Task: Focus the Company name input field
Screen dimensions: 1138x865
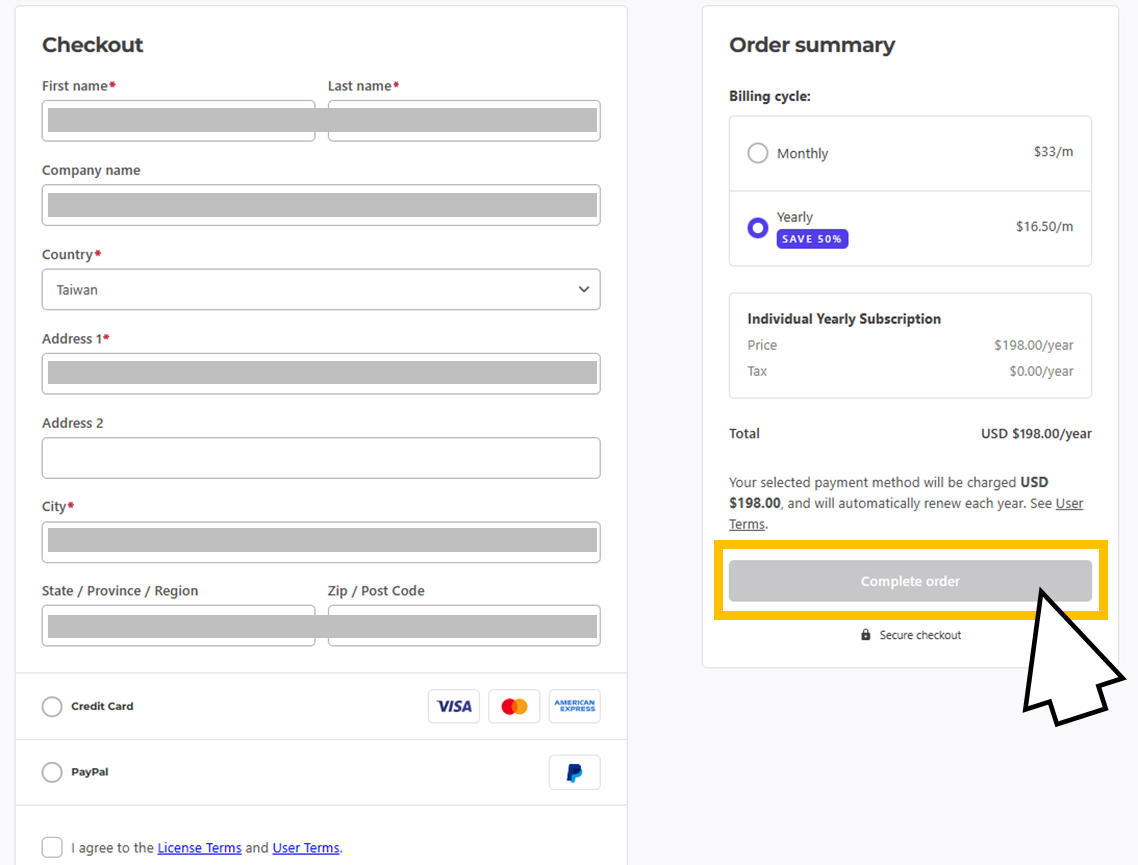Action: point(321,205)
